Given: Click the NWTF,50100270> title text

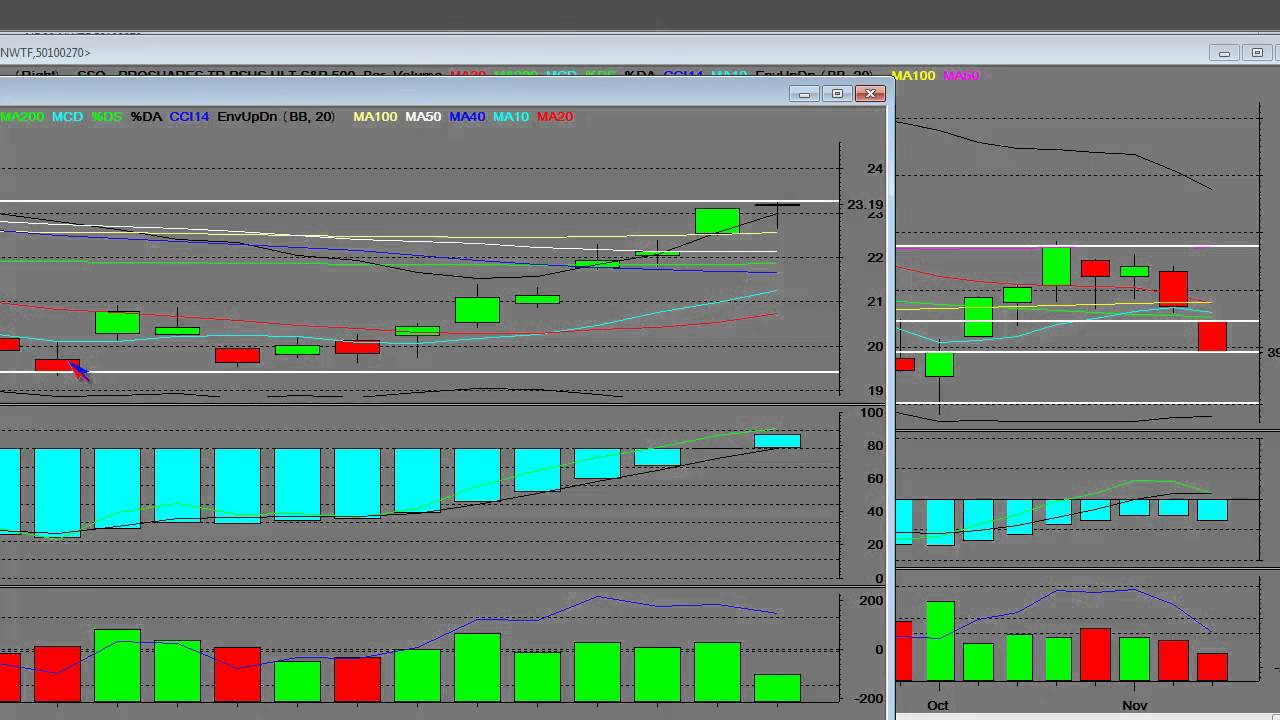Looking at the screenshot, I should pos(45,53).
